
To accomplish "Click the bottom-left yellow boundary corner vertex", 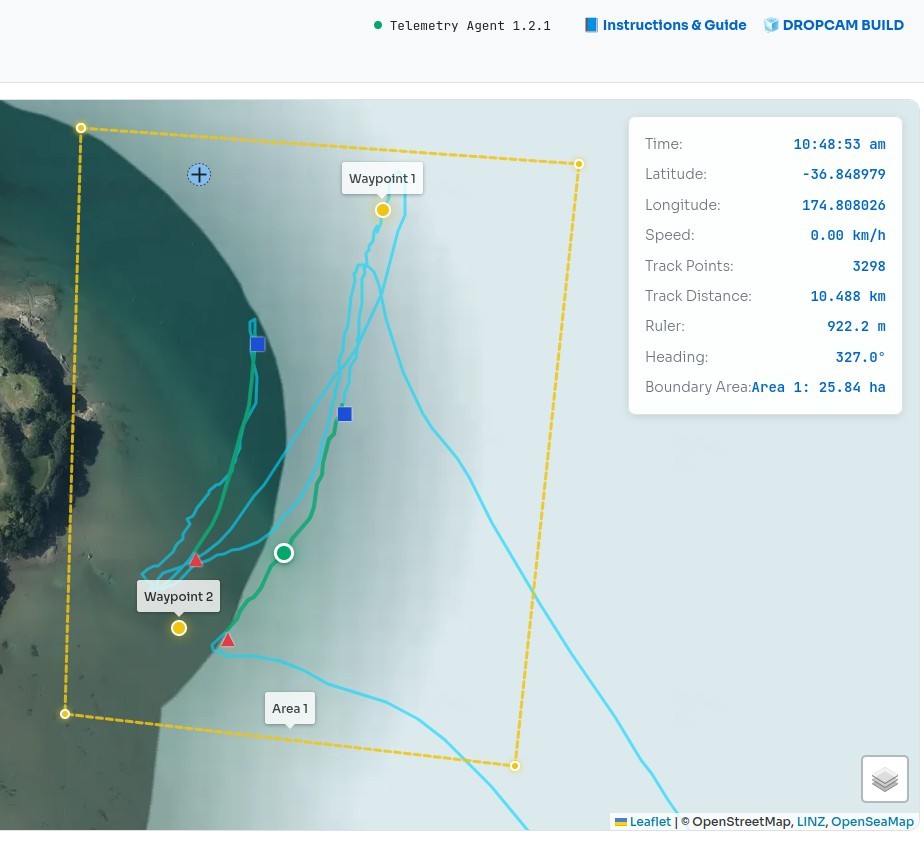I will (64, 713).
